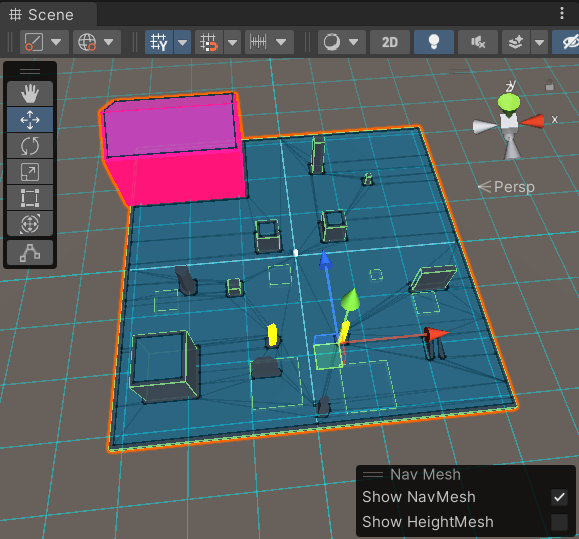579x539 pixels.
Task: Click the tool handle position icon
Action: pos(34,42)
